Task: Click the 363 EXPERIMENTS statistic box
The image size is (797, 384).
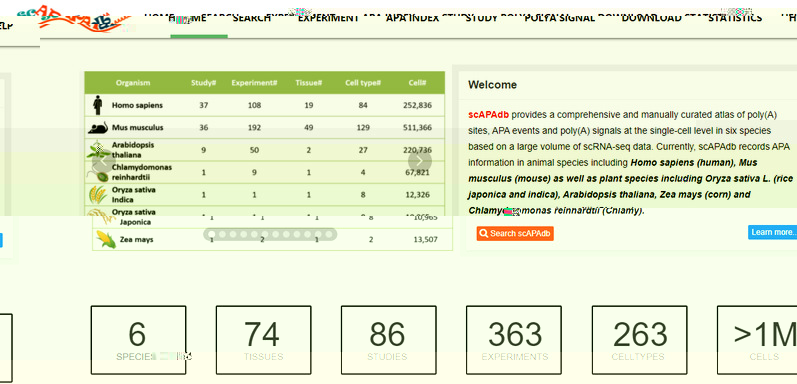Action: (x=514, y=340)
